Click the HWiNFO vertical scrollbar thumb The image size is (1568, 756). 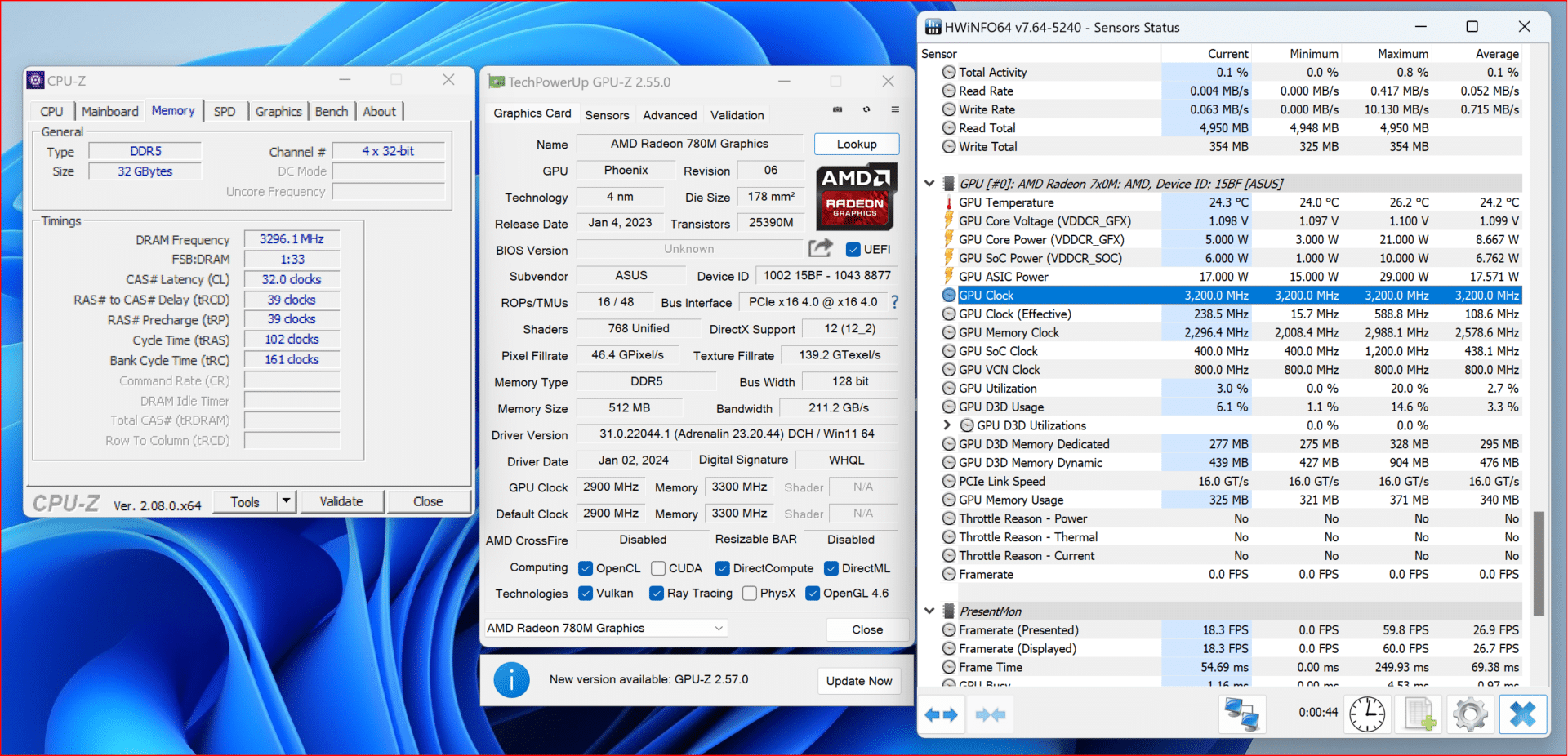click(1539, 563)
